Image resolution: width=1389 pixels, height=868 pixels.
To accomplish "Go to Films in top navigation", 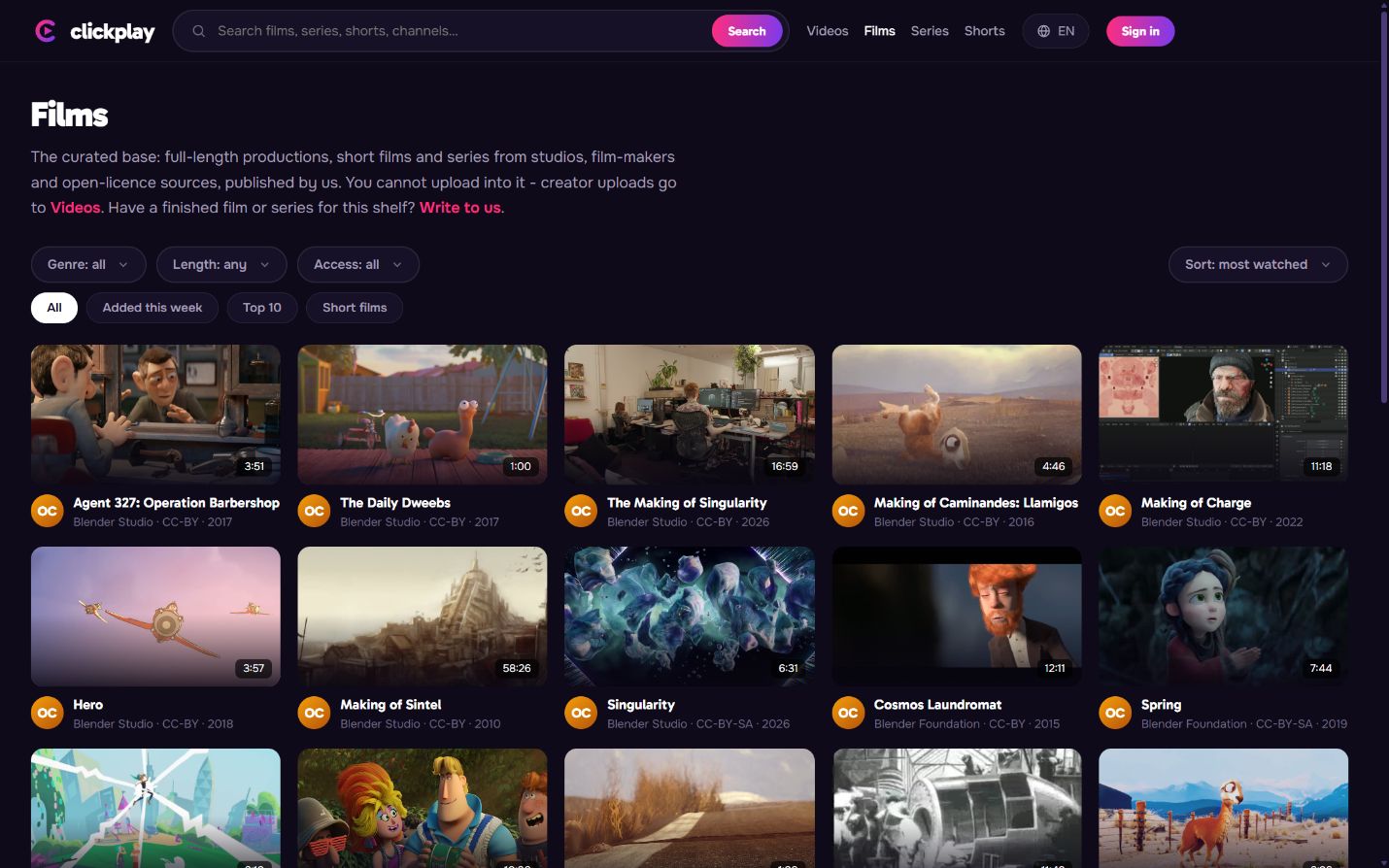I will [x=880, y=31].
